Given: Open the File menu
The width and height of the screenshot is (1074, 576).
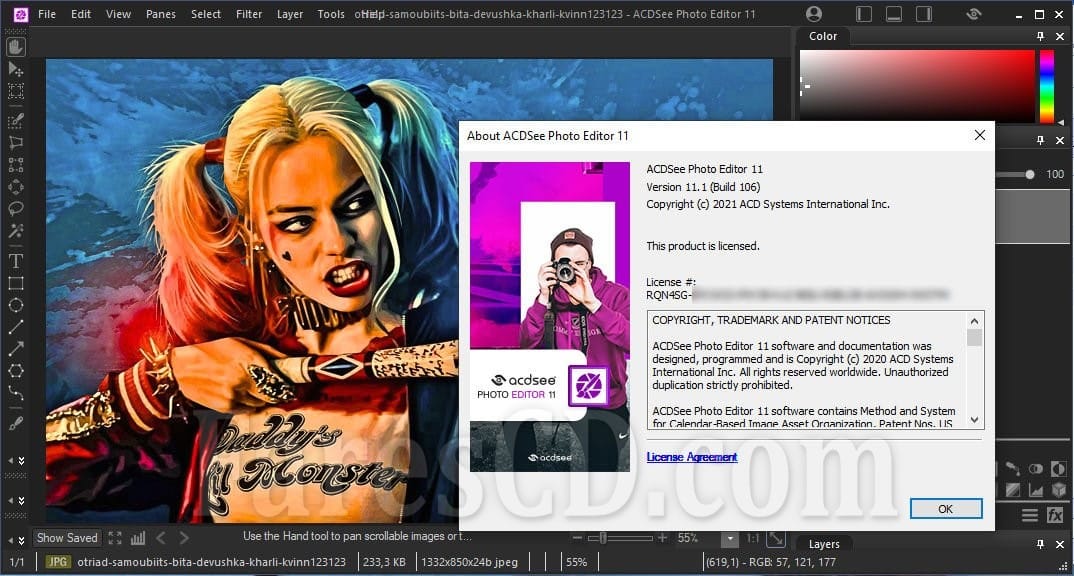Looking at the screenshot, I should pyautogui.click(x=47, y=14).
